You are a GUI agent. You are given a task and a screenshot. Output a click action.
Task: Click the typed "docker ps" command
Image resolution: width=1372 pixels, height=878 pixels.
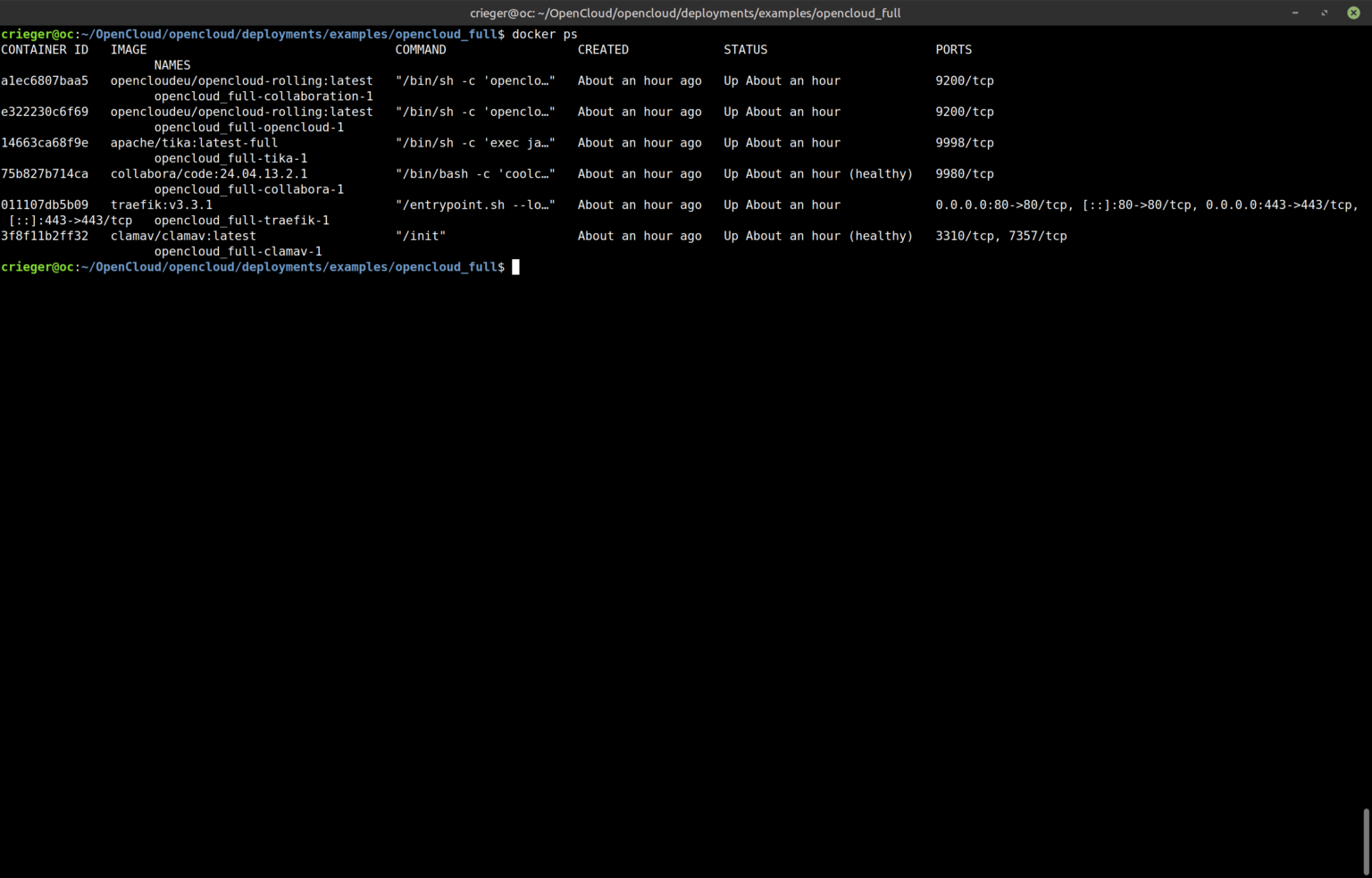544,34
